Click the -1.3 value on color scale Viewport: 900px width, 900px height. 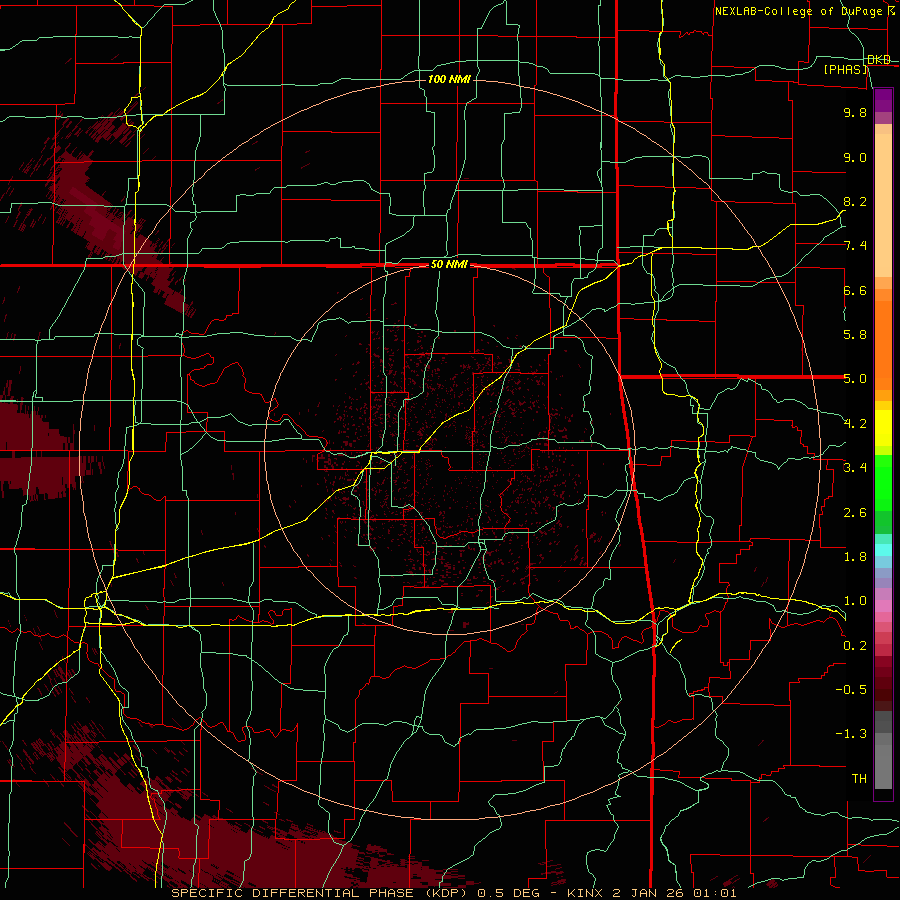pyautogui.click(x=851, y=734)
